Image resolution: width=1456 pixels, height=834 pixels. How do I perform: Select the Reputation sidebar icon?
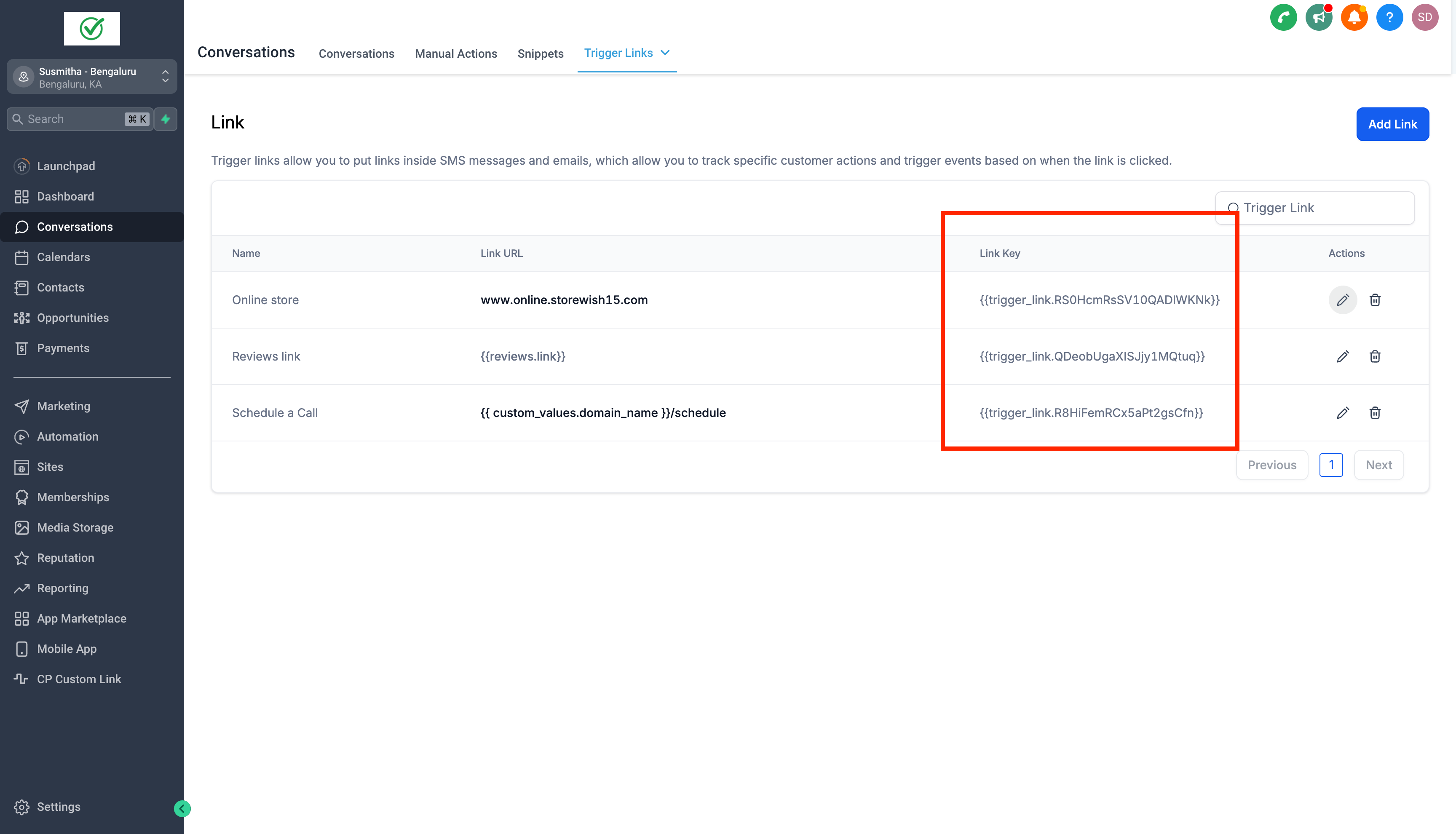(x=22, y=557)
